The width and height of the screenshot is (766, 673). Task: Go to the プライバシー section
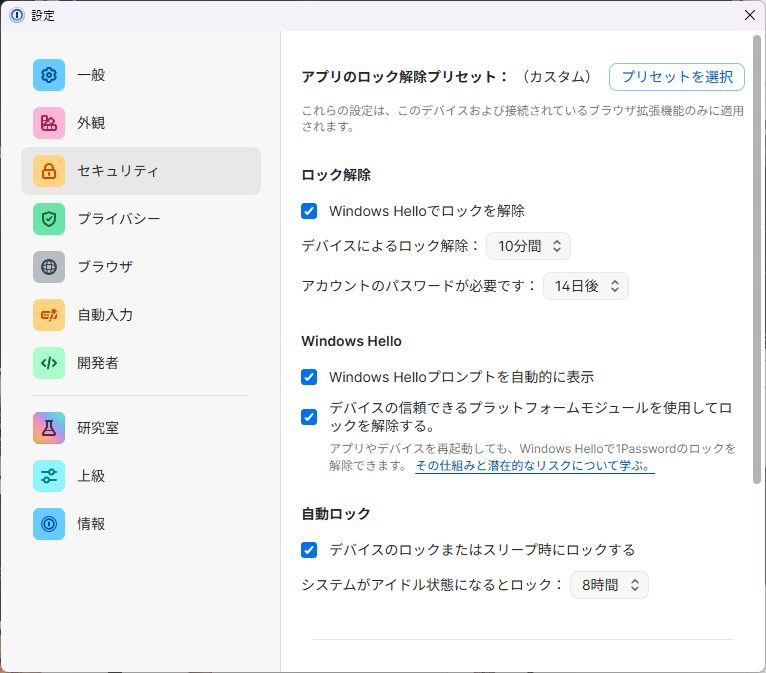pyautogui.click(x=119, y=219)
